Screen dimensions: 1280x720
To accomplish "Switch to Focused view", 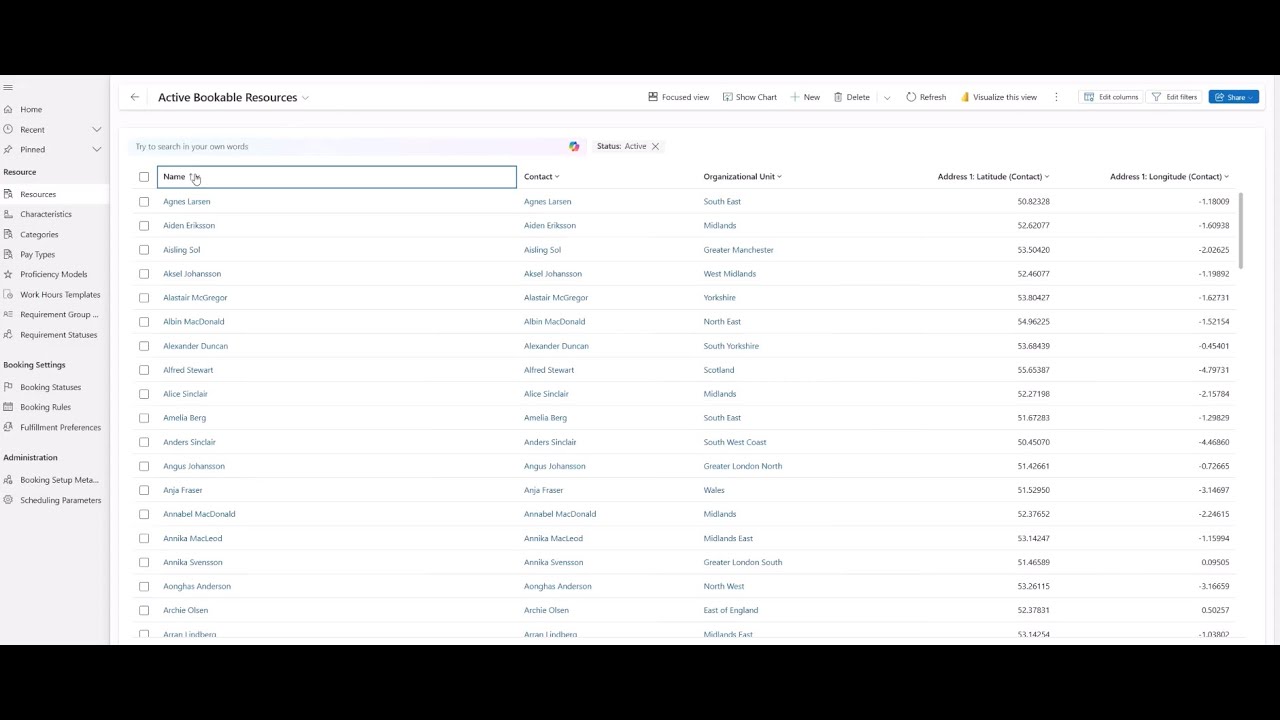I will (678, 97).
